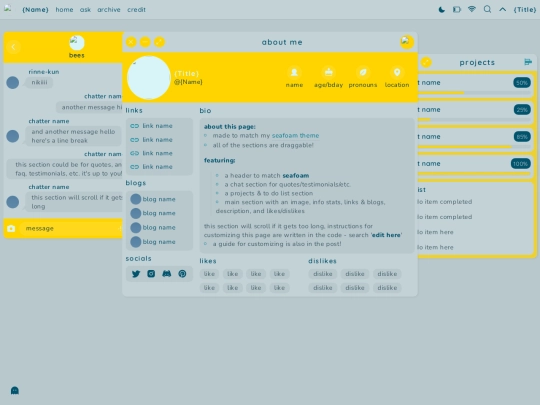Click the expand button of projects window
The image size is (540, 405).
point(426,62)
